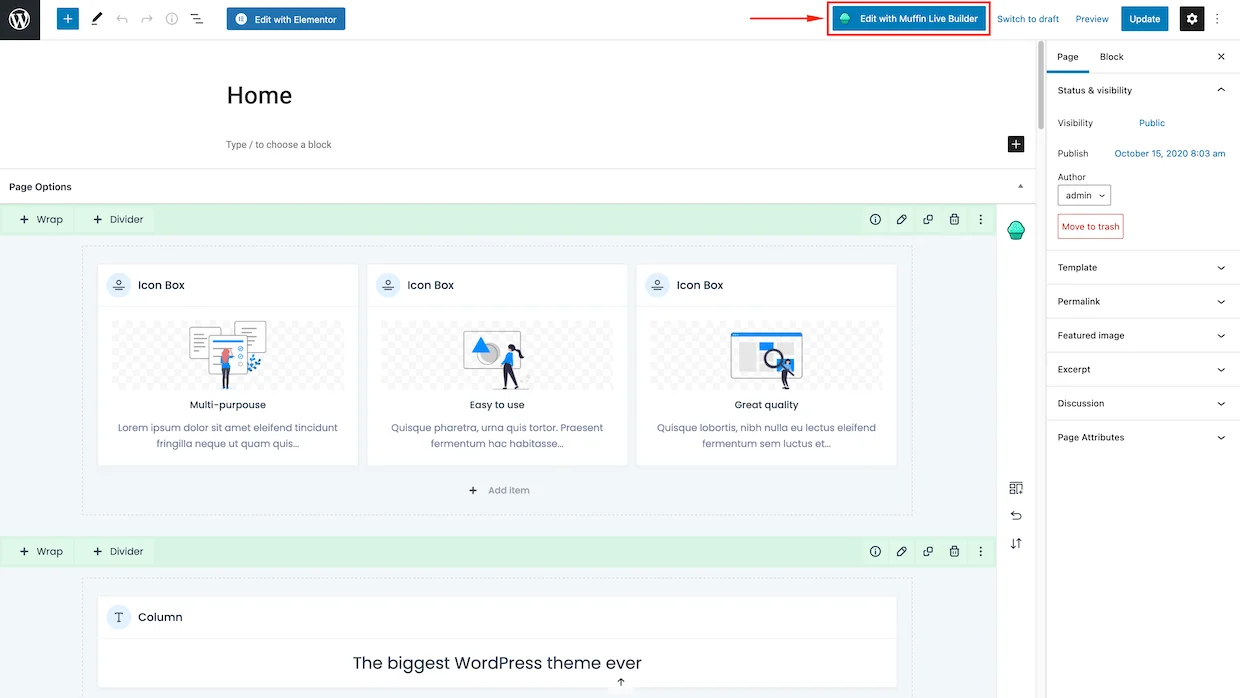Viewport: 1240px width, 698px height.
Task: Delete the first section with trash icon
Action: click(954, 220)
